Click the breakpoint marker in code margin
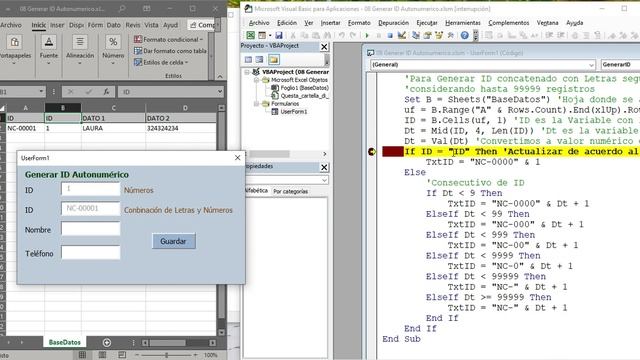640x360 pixels. (372, 152)
